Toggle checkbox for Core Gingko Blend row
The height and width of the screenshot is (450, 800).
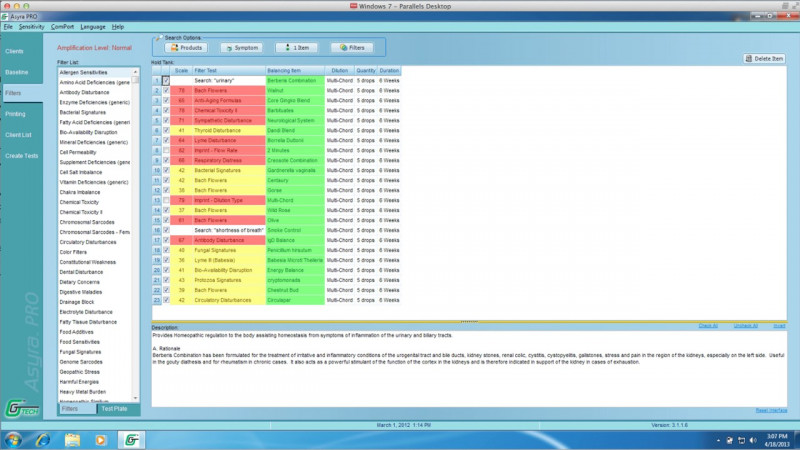pyautogui.click(x=166, y=101)
